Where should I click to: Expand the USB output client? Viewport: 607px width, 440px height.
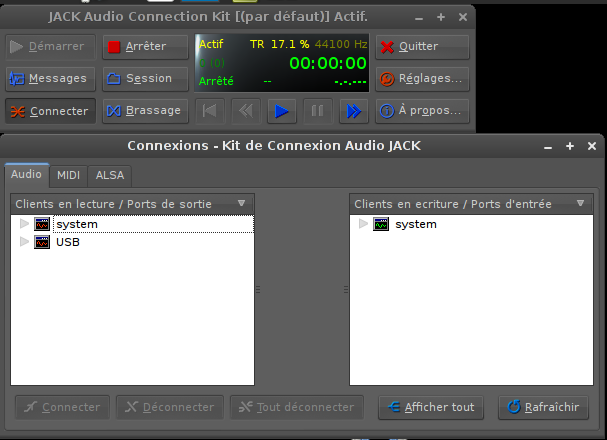(x=24, y=242)
